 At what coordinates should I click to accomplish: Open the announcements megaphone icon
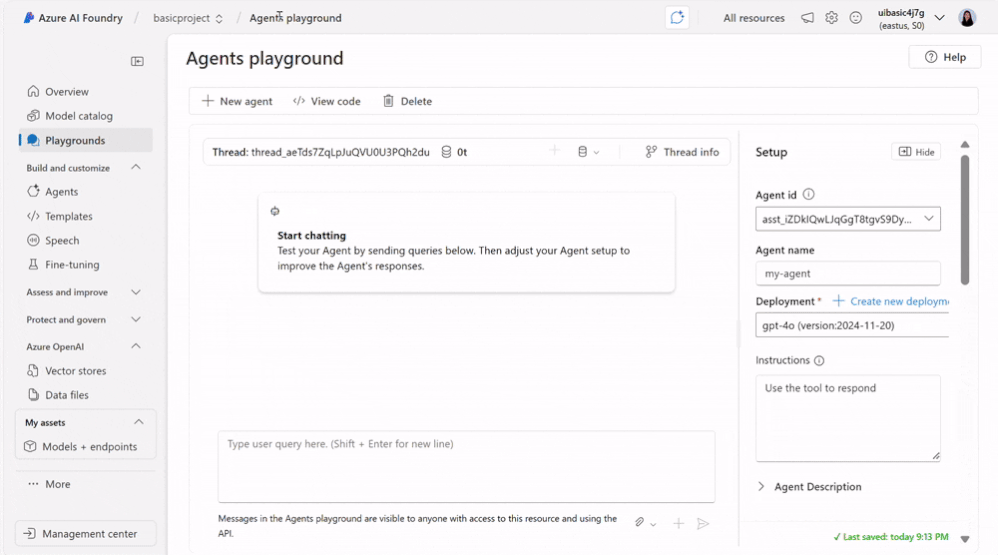pyautogui.click(x=807, y=18)
